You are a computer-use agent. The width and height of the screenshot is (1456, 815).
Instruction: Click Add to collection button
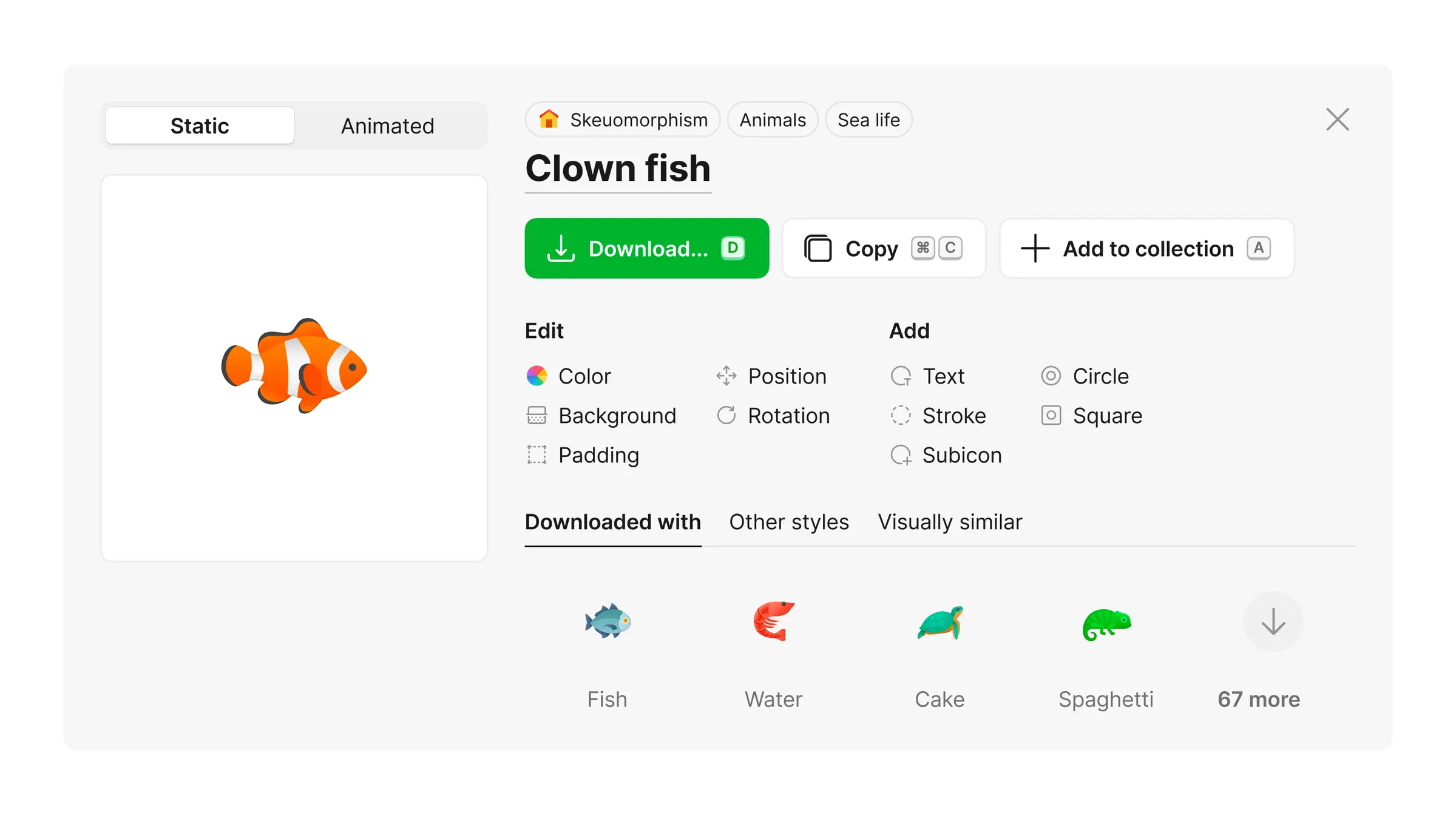coord(1146,248)
